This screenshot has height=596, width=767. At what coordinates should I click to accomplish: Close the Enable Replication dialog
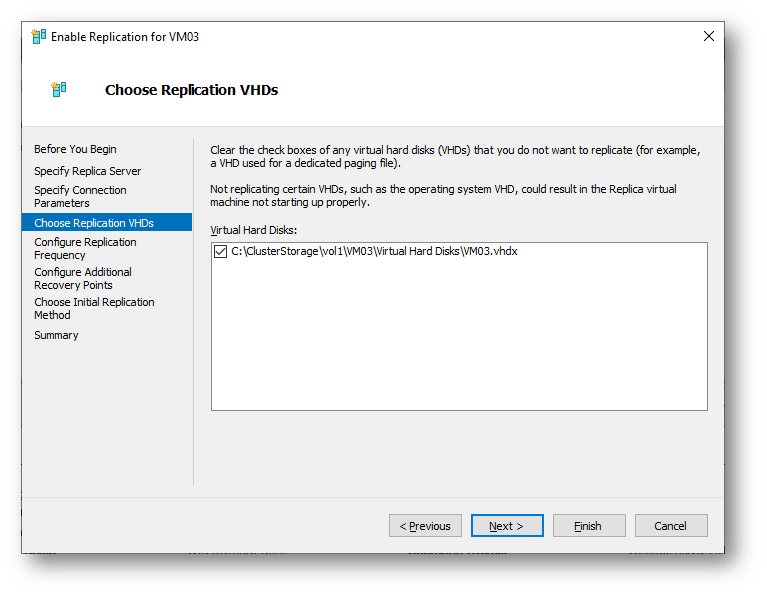pos(708,36)
